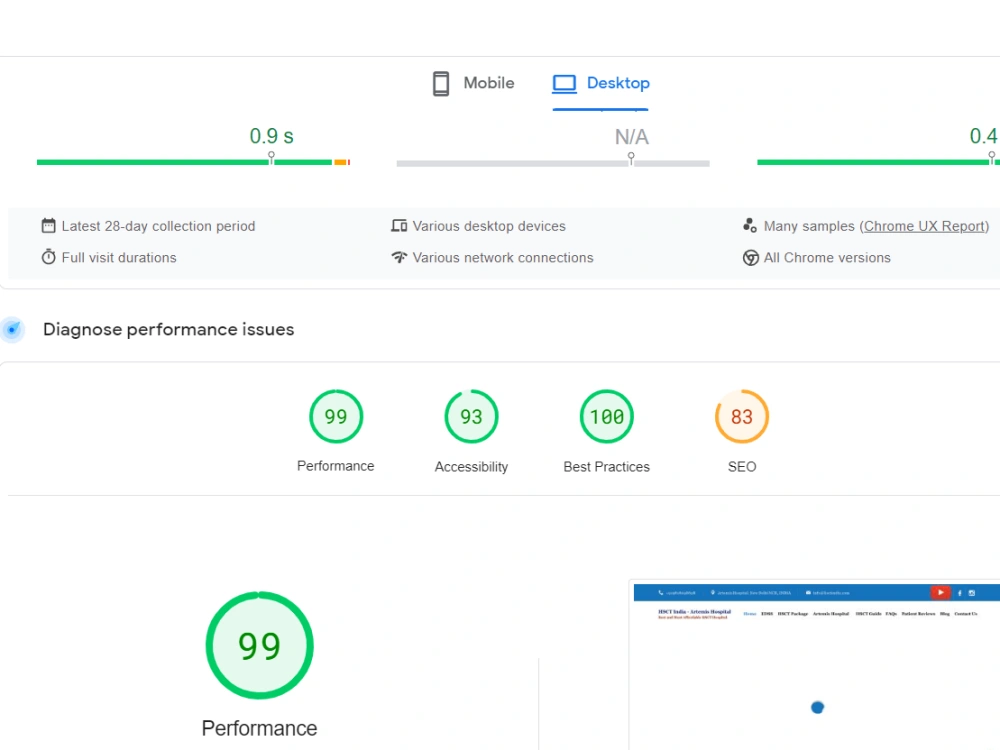Open the Chrome UX Report link
This screenshot has width=1000, height=750.
click(924, 226)
